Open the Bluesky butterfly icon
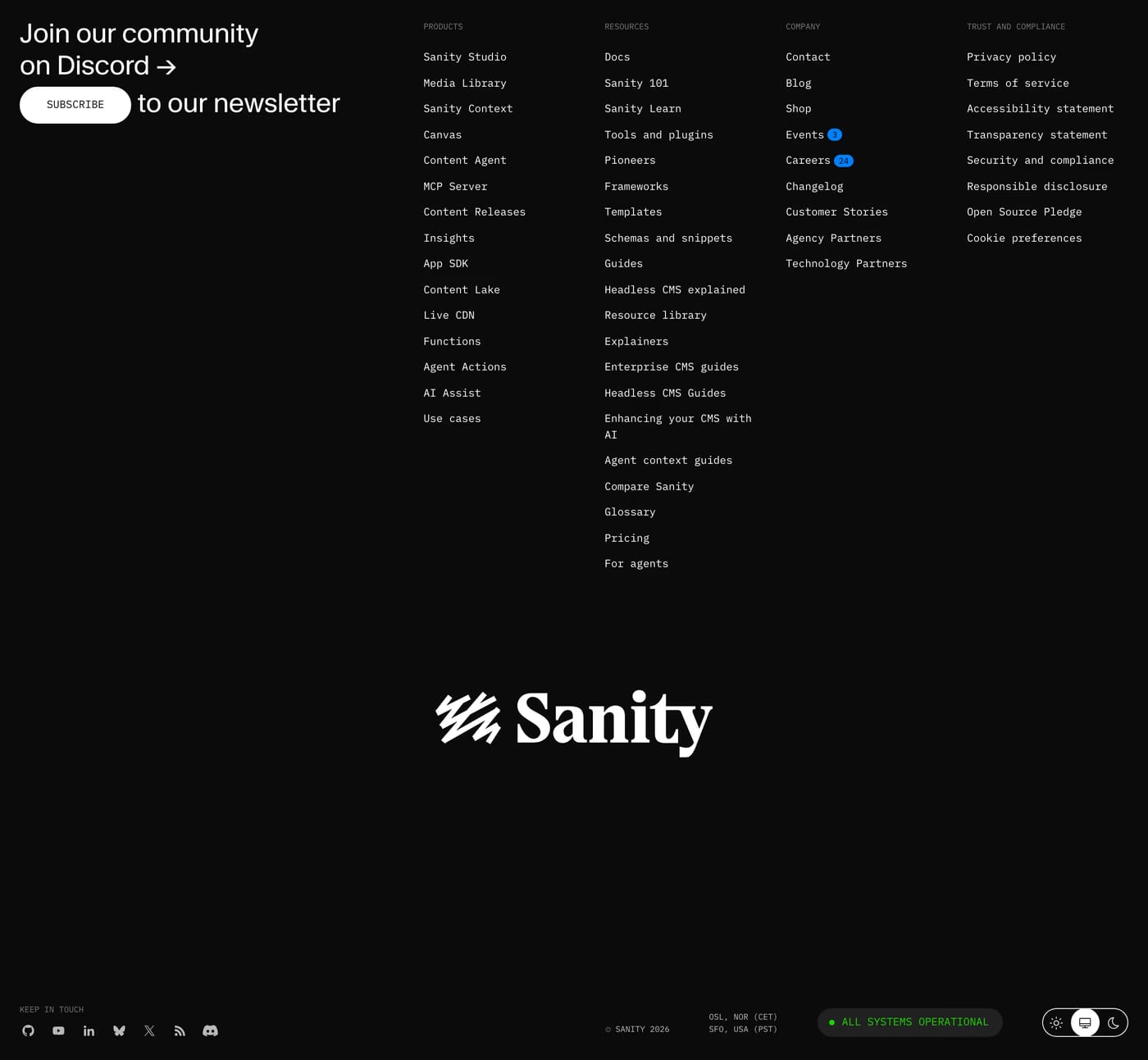The image size is (1148, 1060). pyautogui.click(x=120, y=1030)
